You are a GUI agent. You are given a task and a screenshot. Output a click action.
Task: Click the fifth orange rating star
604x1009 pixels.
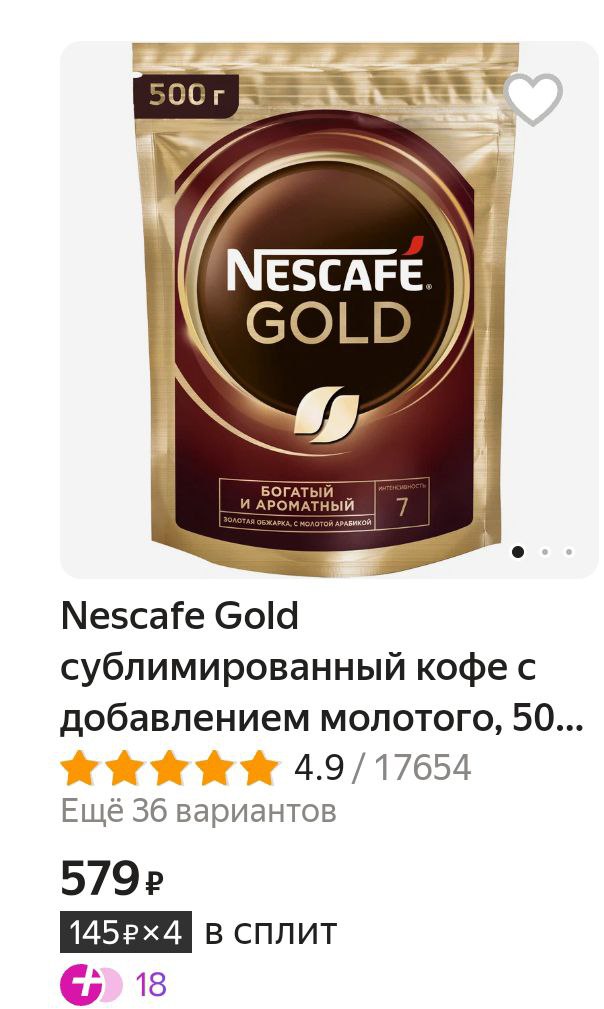[259, 768]
